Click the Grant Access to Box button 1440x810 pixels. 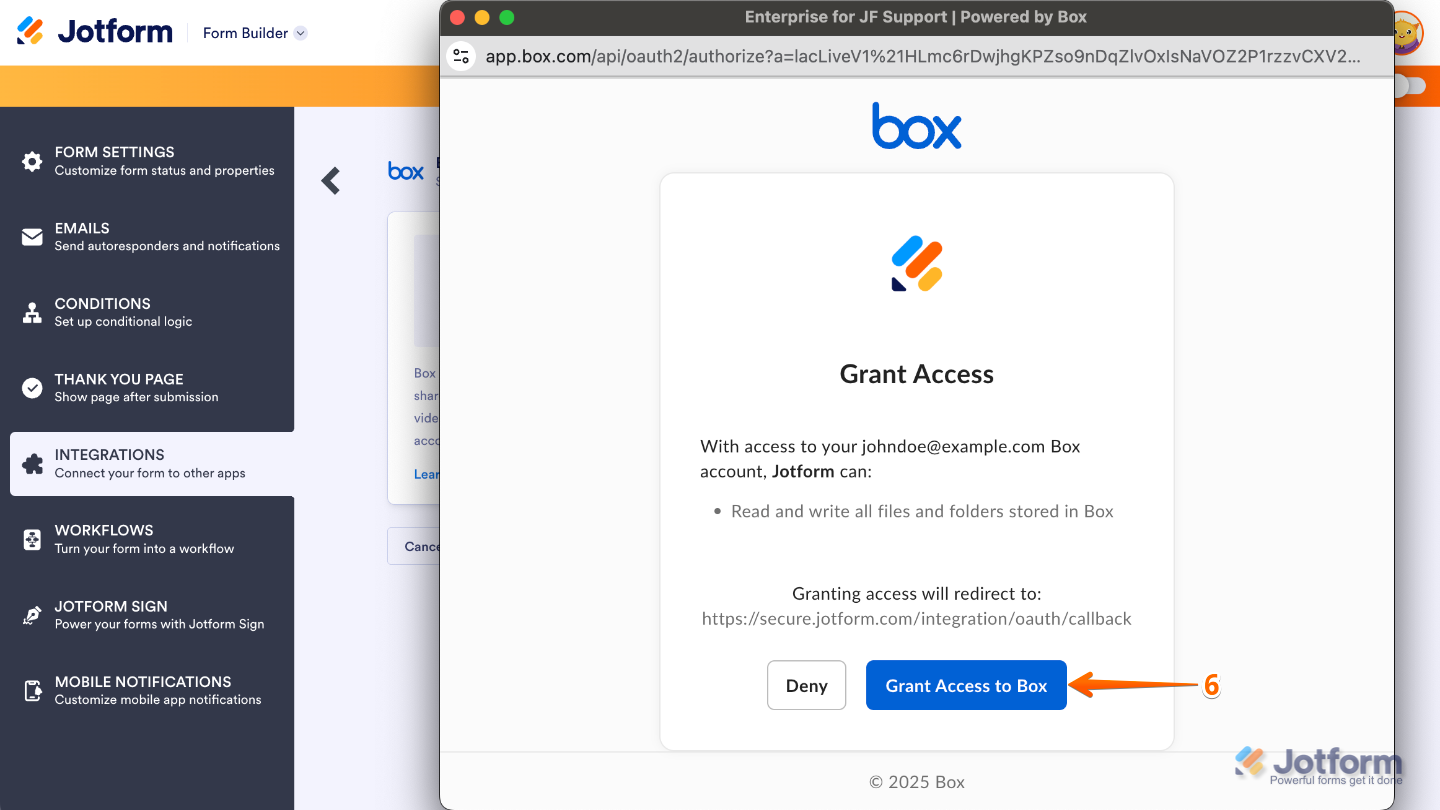pyautogui.click(x=966, y=685)
